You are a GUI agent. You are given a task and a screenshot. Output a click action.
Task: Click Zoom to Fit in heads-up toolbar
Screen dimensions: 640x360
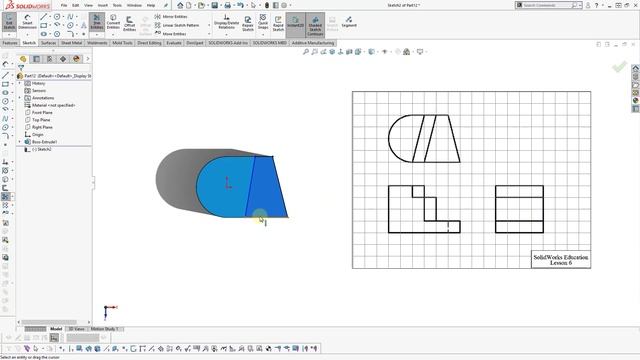click(x=305, y=52)
